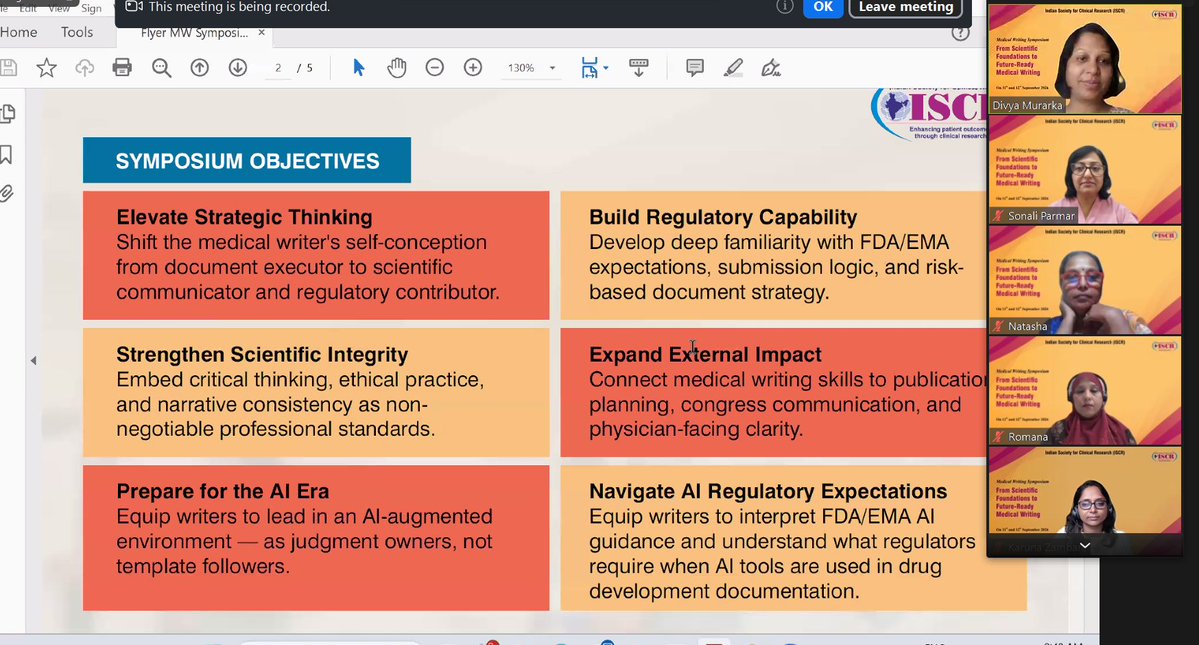The height and width of the screenshot is (645, 1199).
Task: Click the star bookmark icon in toolbar
Action: [47, 68]
